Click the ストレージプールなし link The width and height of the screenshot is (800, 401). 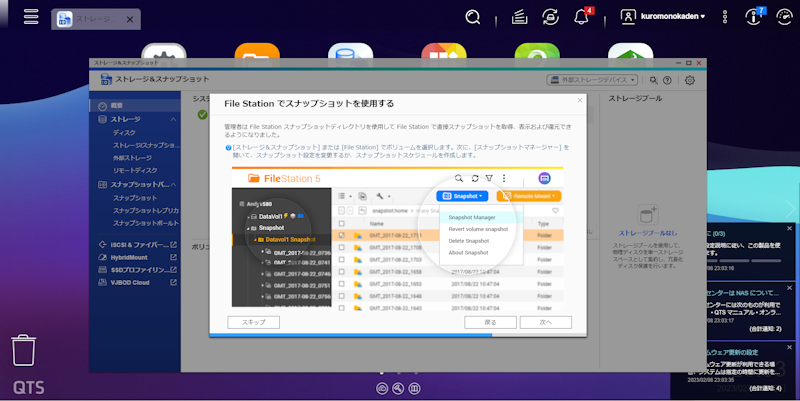648,233
